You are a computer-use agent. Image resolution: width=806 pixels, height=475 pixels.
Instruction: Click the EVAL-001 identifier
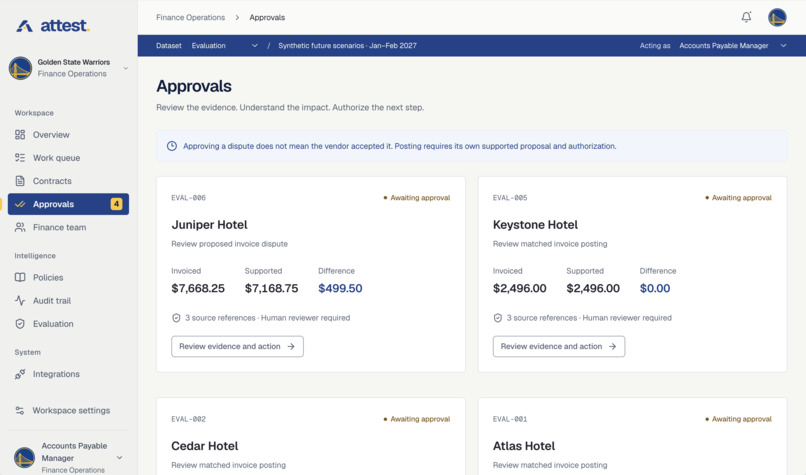(510, 419)
